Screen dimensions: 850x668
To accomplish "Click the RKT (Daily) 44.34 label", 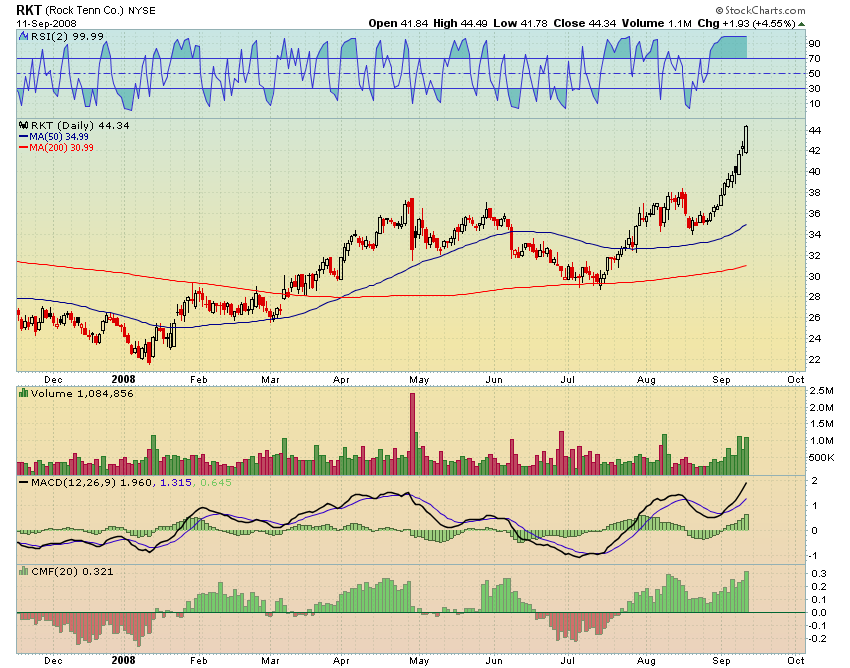I will coord(80,125).
